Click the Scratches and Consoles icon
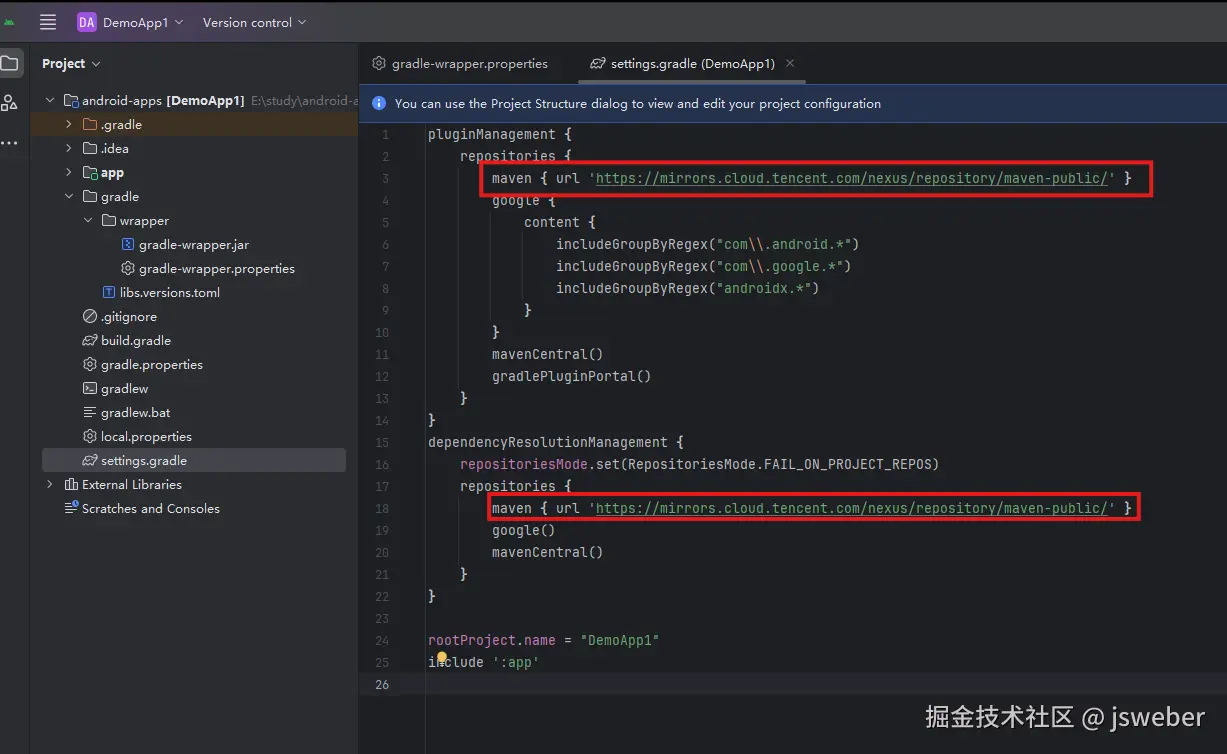Screen dimensions: 1227x754 [71, 508]
